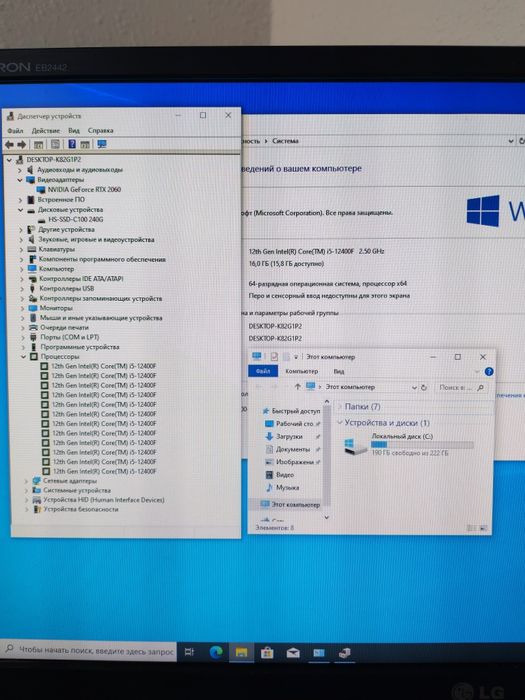Click the show/hide console tree toolbar icon
Image resolution: width=525 pixels, height=700 pixels.
pyautogui.click(x=39, y=145)
